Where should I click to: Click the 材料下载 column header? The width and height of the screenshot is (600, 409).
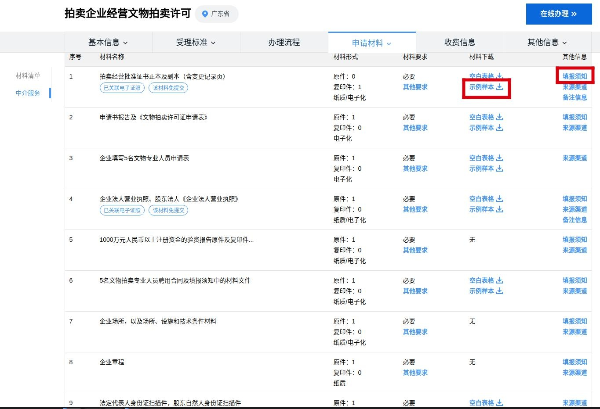point(481,57)
